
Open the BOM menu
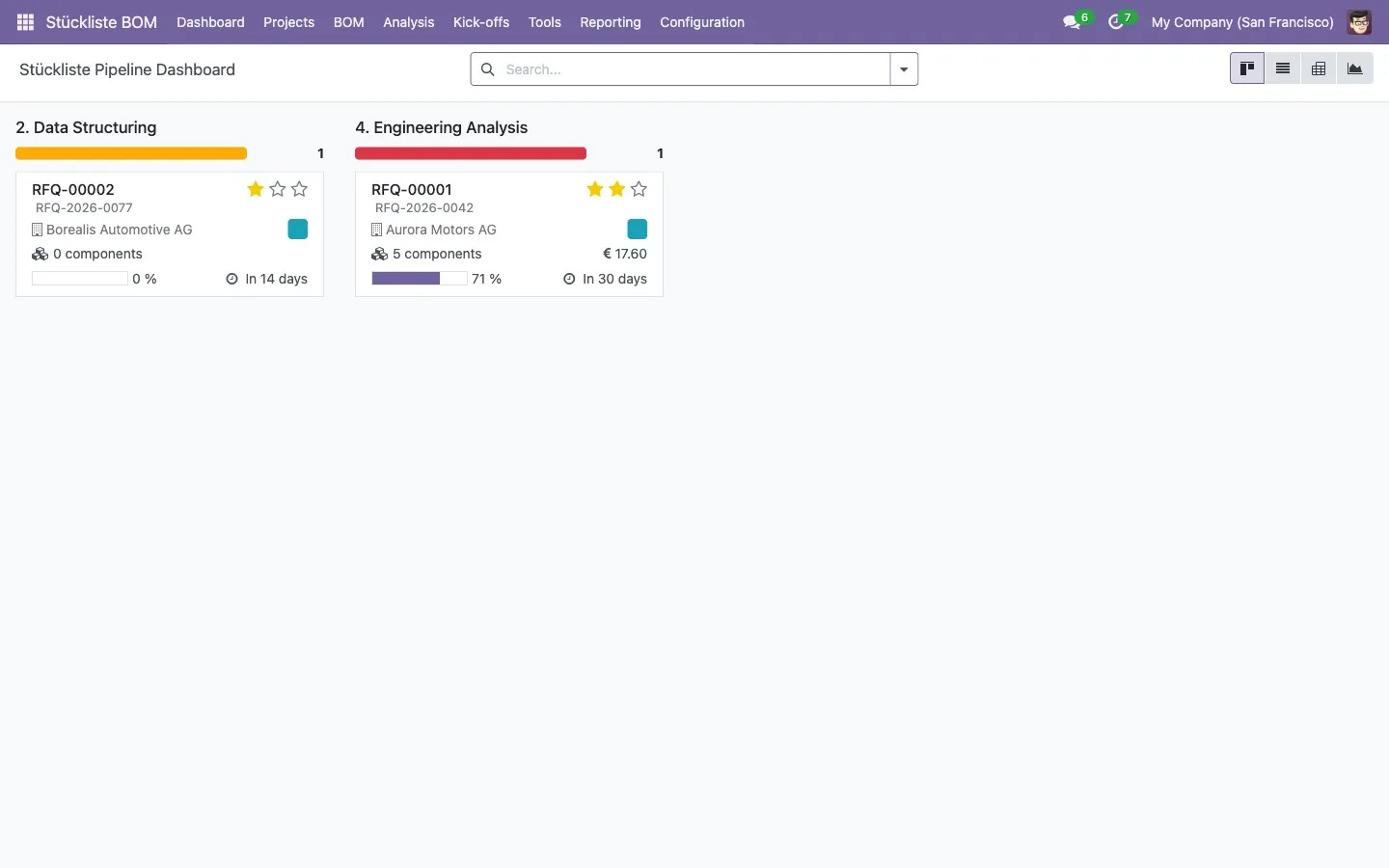click(x=348, y=22)
